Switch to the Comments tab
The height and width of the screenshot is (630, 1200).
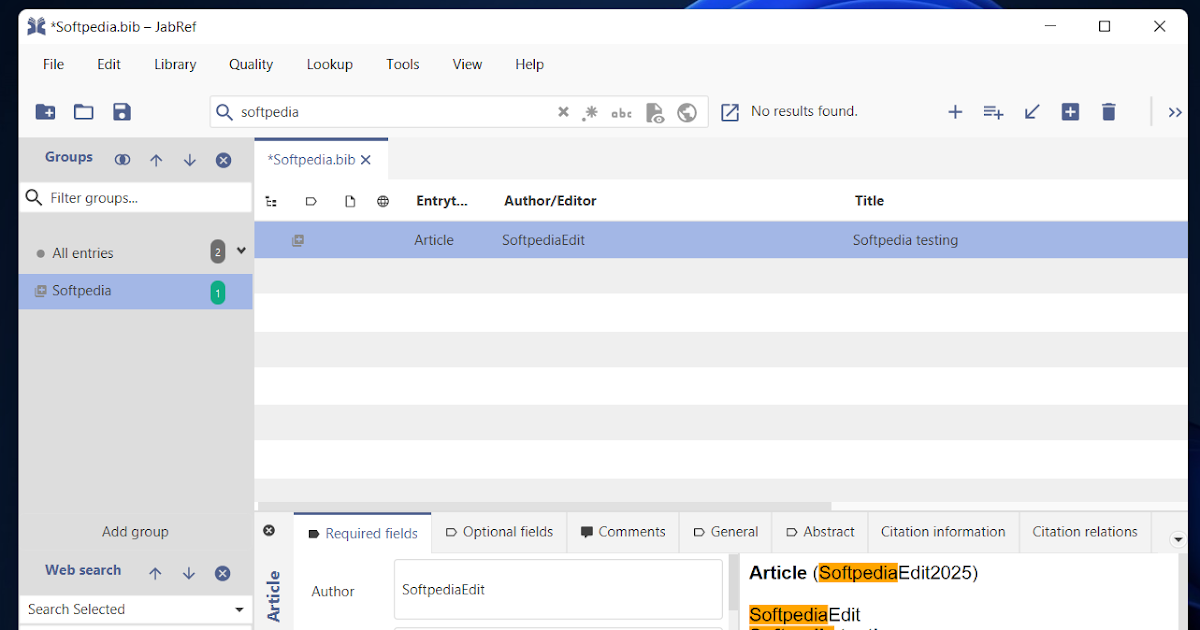click(x=623, y=532)
